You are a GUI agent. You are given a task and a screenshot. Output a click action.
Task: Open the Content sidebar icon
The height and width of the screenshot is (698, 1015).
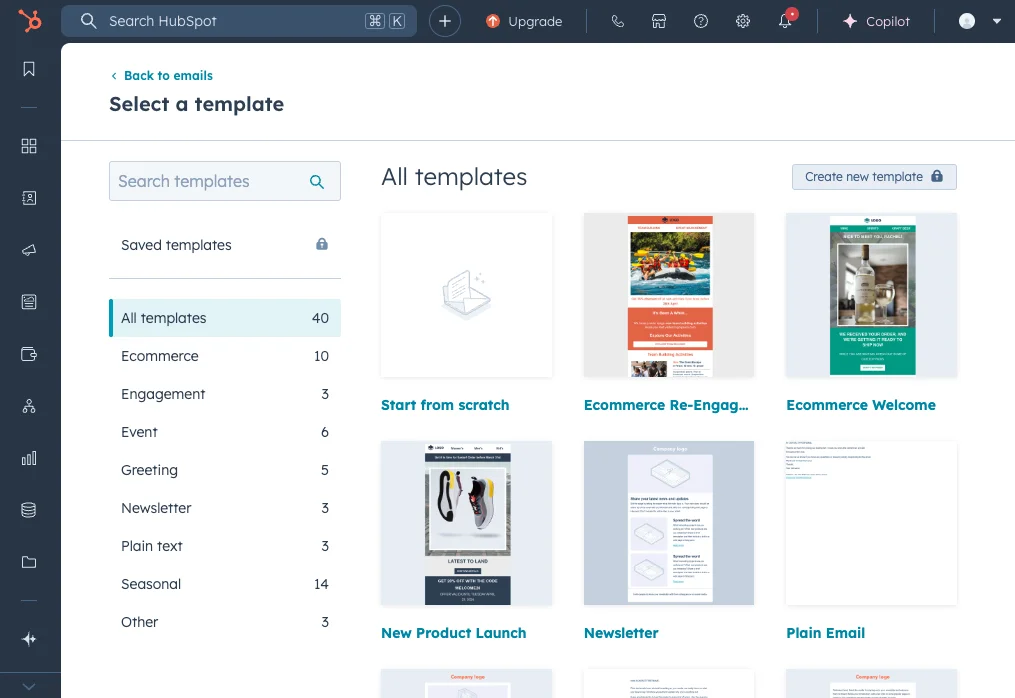coord(29,302)
